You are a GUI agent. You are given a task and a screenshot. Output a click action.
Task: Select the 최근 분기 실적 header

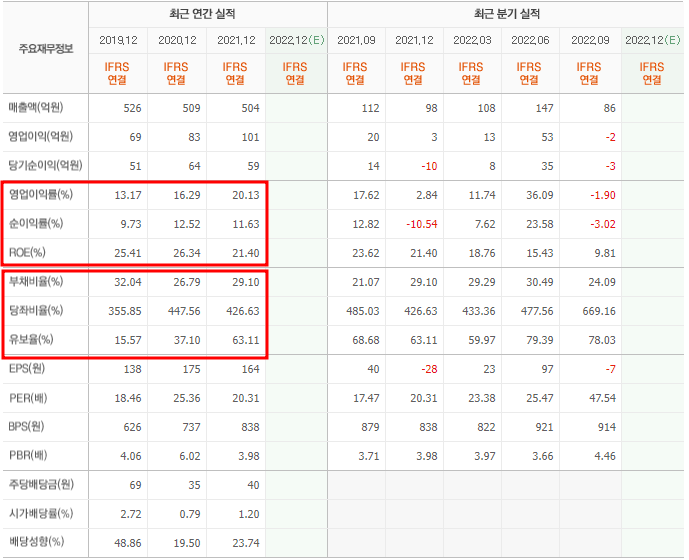pos(507,14)
